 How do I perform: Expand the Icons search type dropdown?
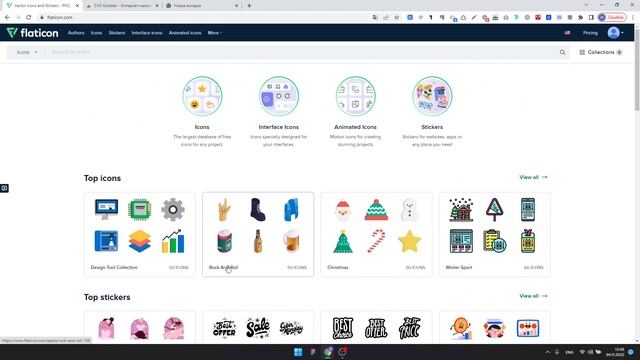pos(27,52)
